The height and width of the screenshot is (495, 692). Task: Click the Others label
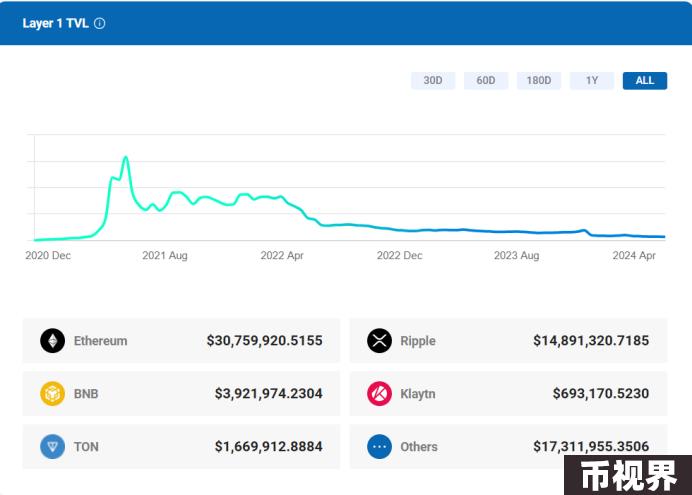(x=419, y=447)
